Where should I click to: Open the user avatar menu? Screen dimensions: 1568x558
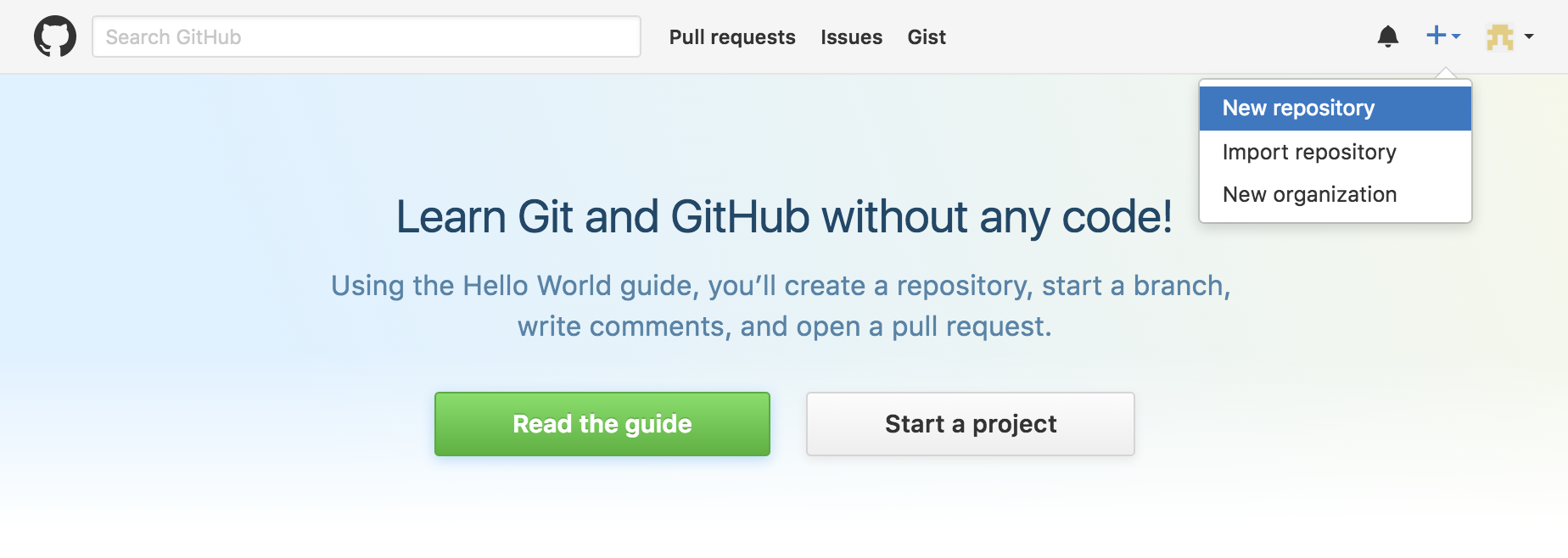[1510, 36]
